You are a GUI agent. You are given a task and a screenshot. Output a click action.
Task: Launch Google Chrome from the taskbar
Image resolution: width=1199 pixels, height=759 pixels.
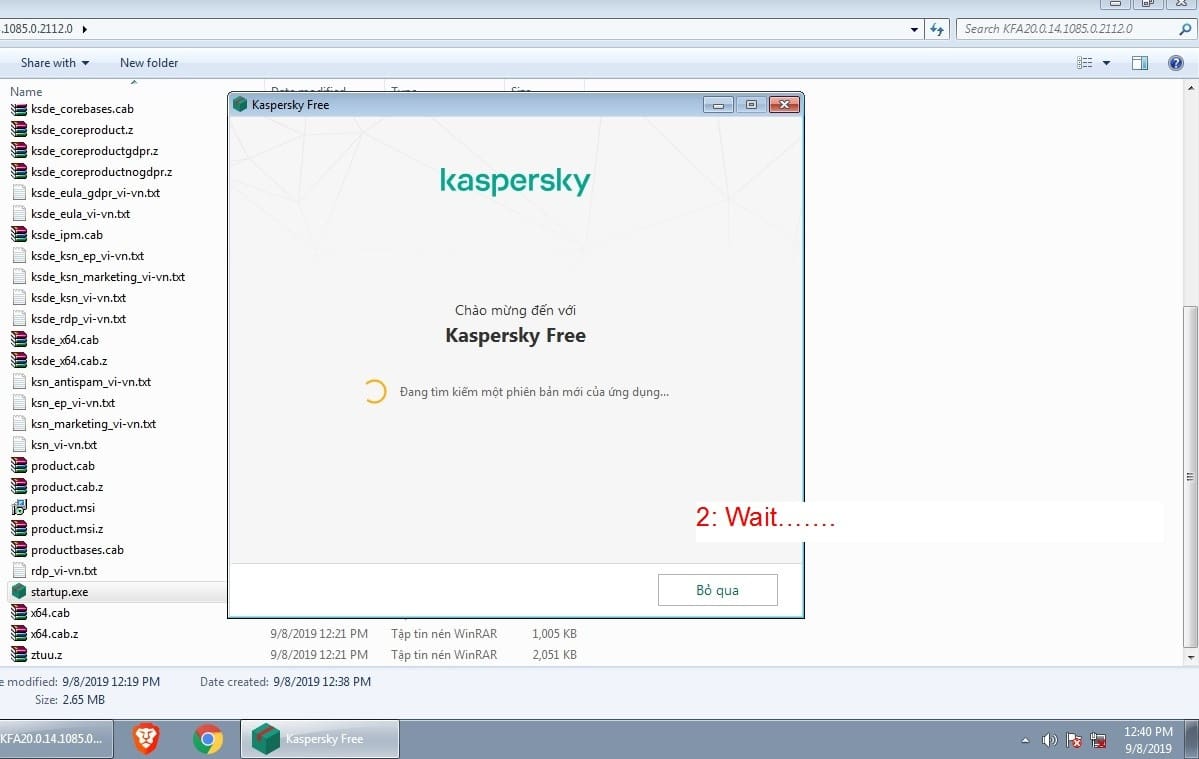208,739
